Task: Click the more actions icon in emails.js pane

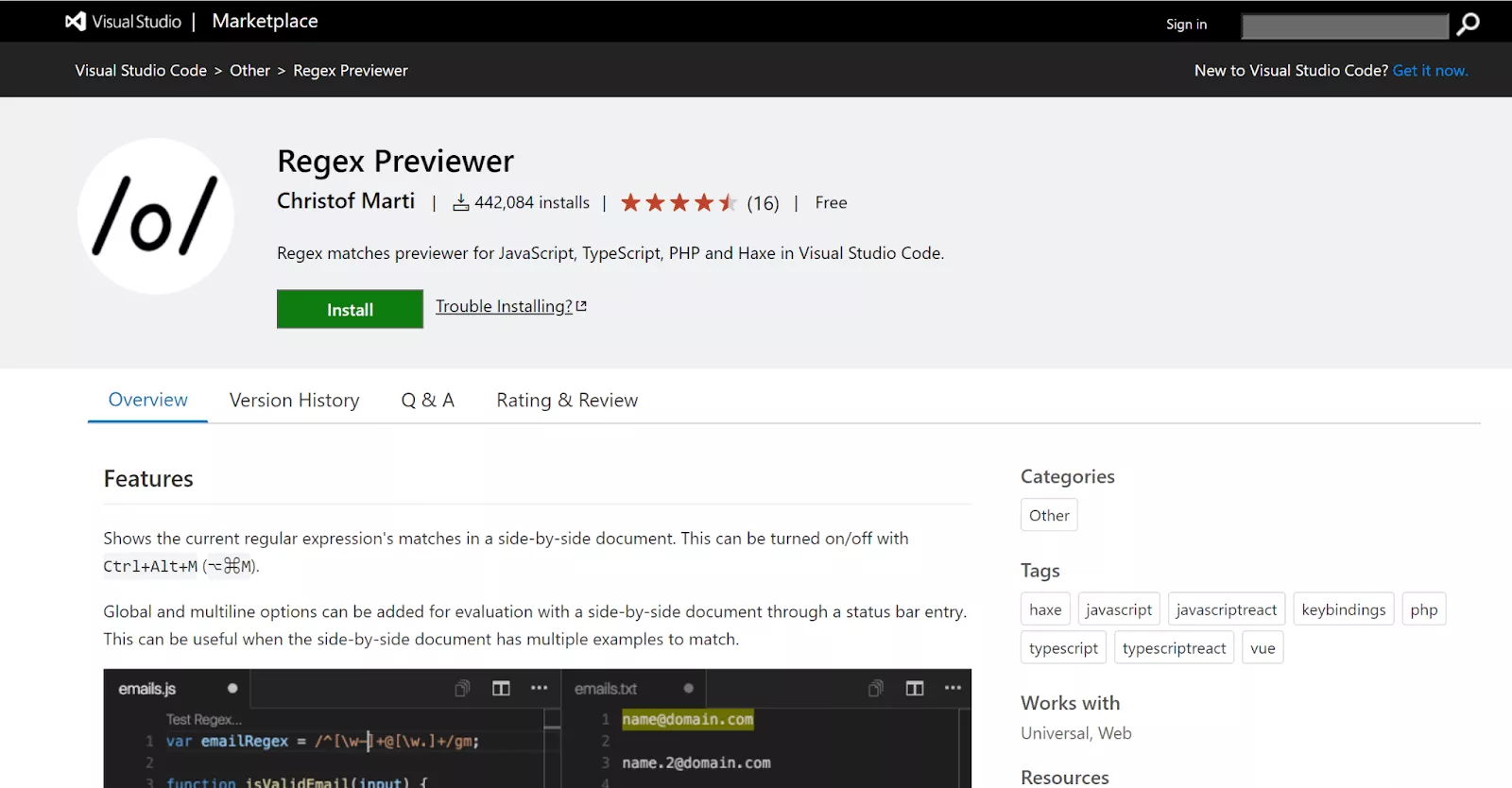Action: 540,688
